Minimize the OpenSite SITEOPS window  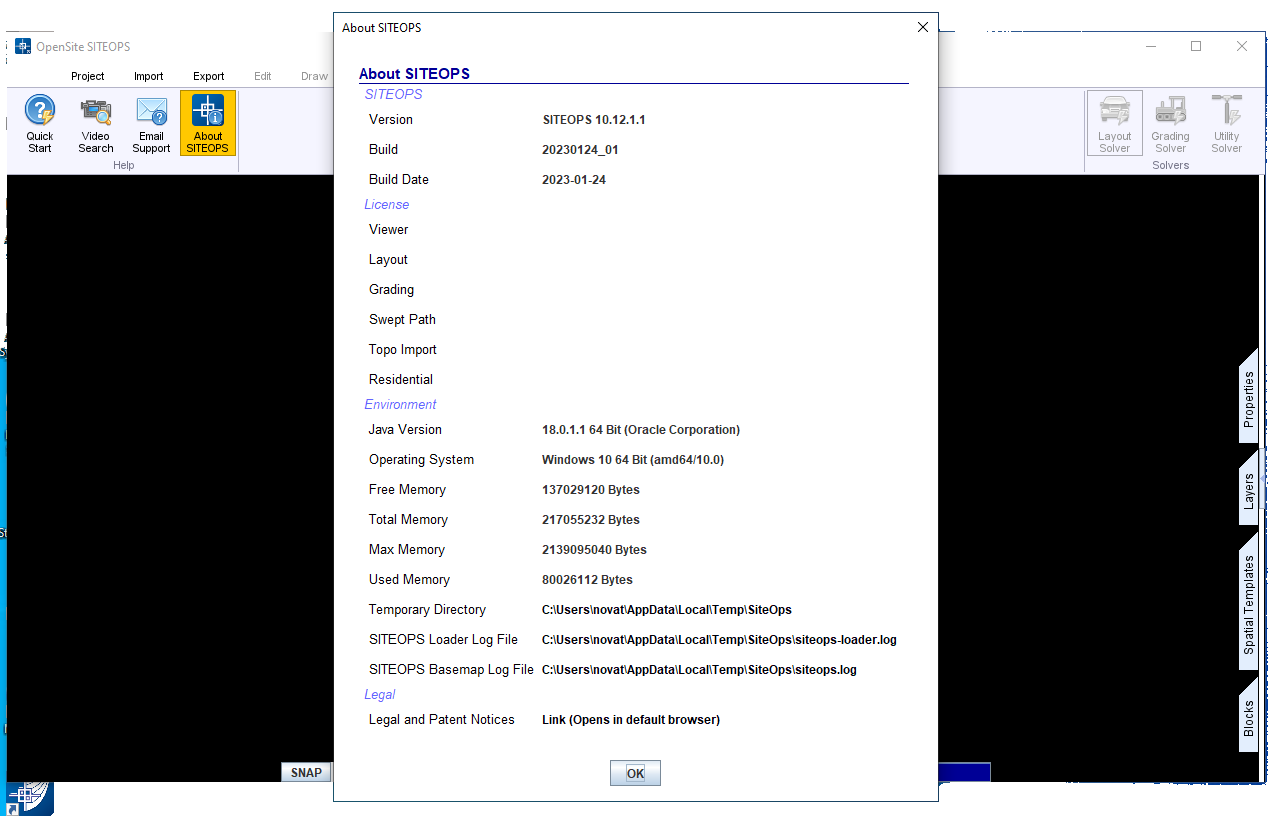[1150, 46]
